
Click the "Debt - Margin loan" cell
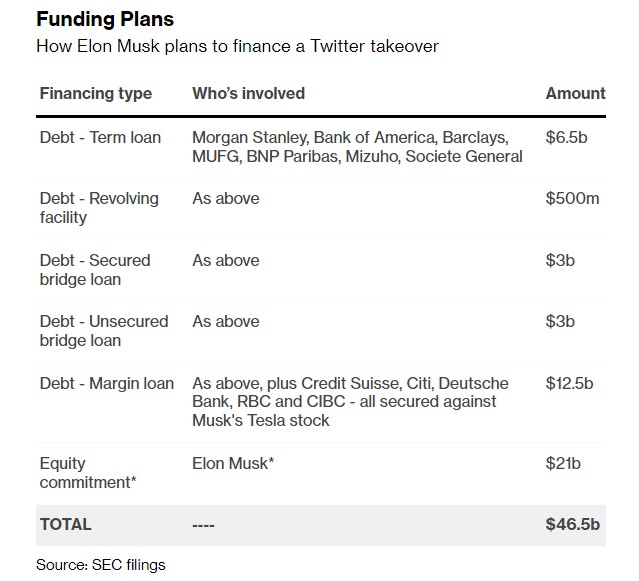[x=107, y=384]
